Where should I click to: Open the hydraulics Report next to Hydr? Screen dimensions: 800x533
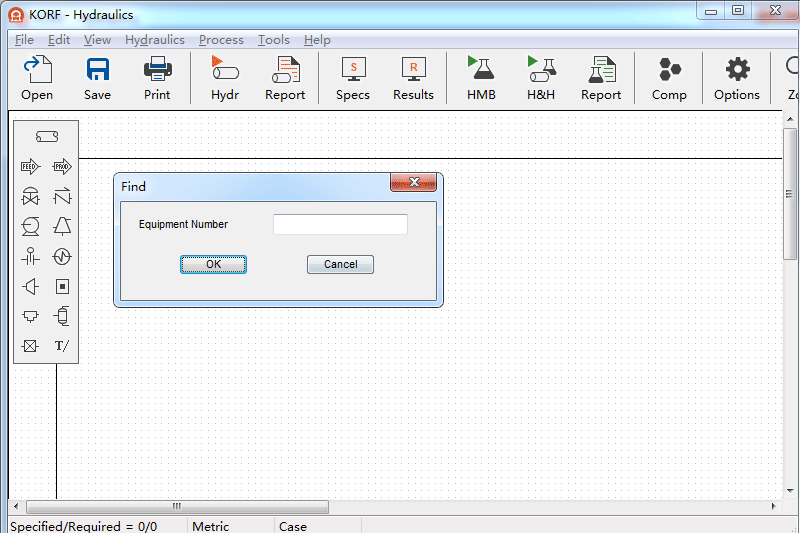285,78
